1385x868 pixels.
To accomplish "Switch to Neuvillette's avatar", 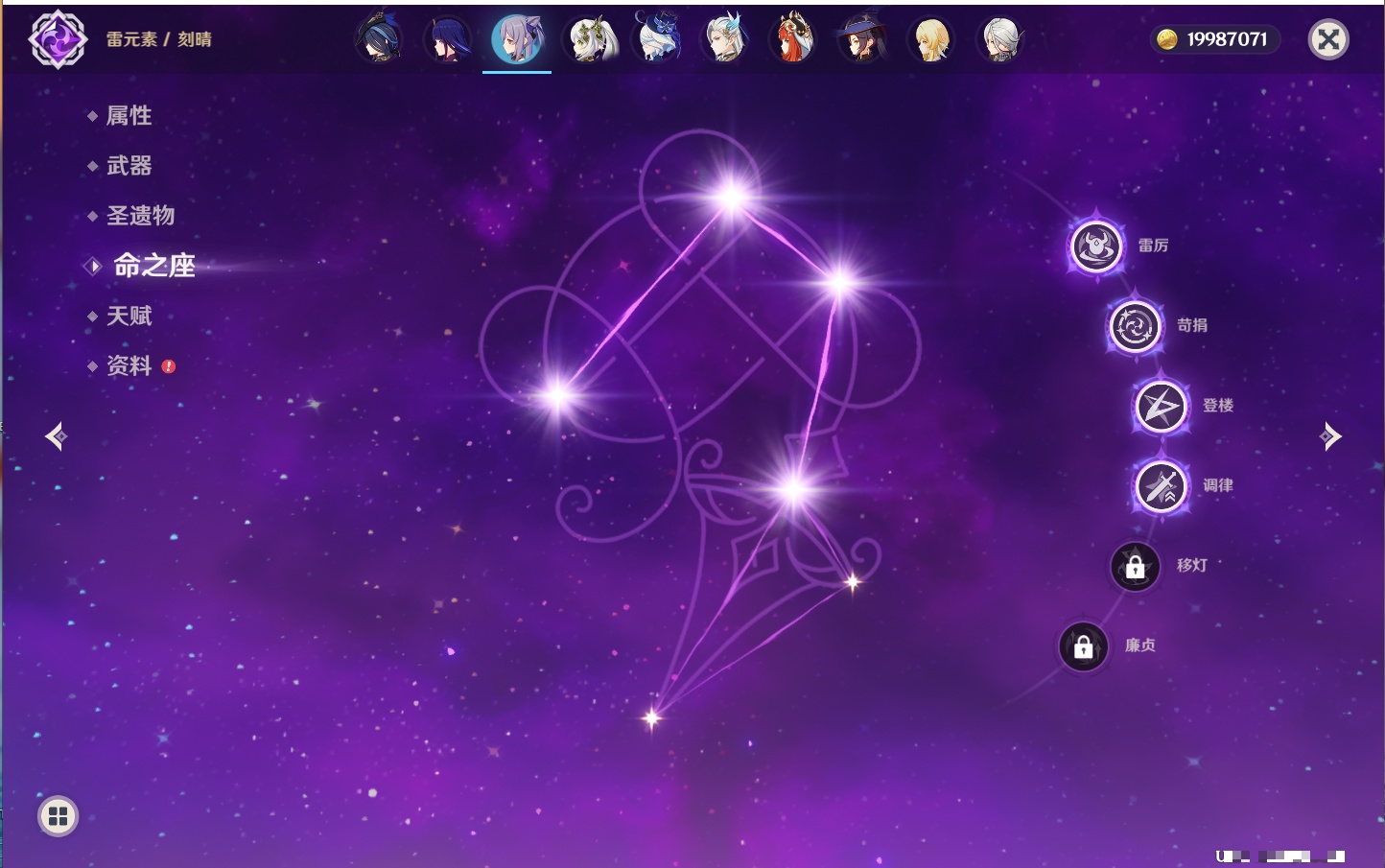I will (725, 39).
